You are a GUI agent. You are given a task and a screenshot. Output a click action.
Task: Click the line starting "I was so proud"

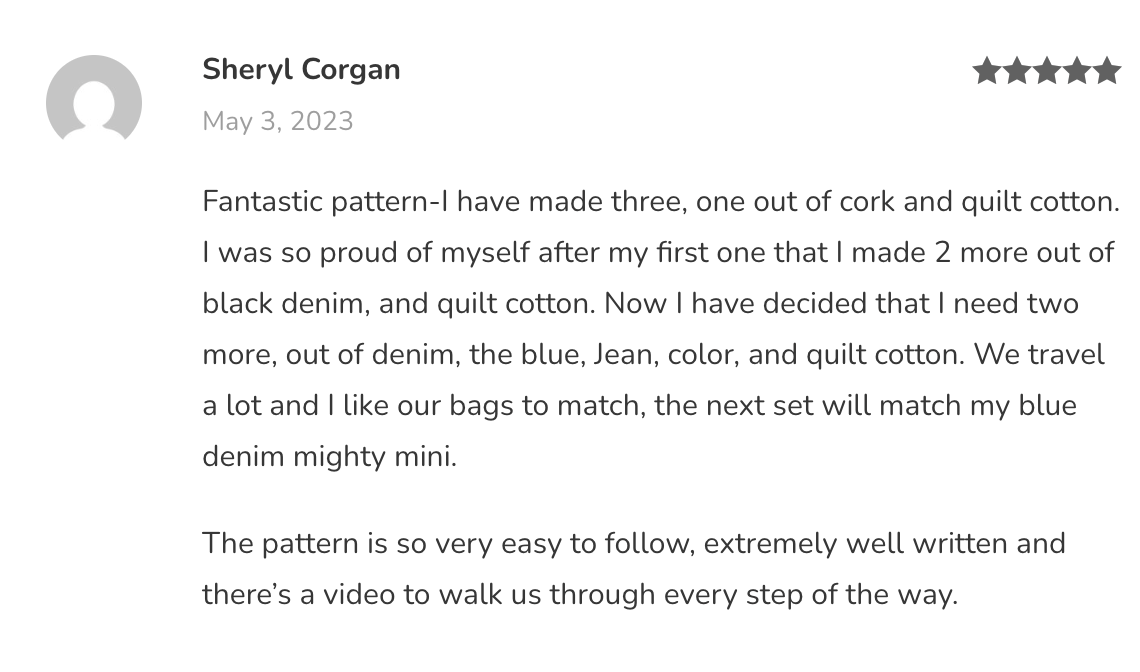point(658,253)
